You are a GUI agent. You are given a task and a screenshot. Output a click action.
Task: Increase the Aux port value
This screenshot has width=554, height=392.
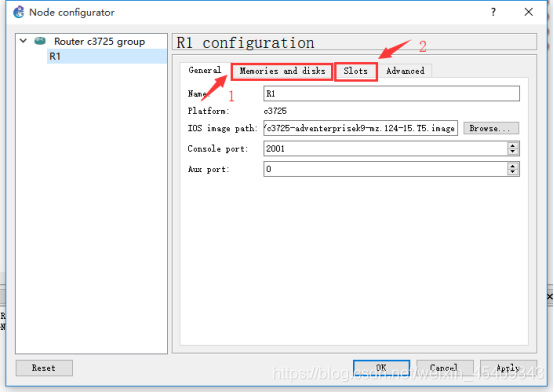(x=513, y=166)
